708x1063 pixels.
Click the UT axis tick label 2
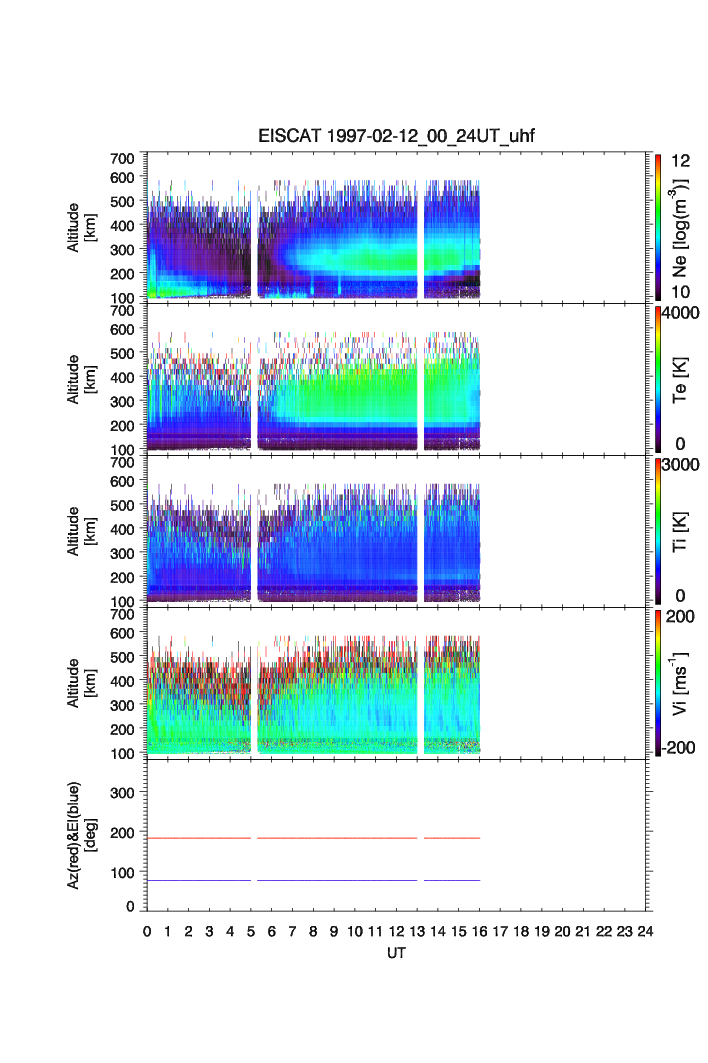(189, 931)
